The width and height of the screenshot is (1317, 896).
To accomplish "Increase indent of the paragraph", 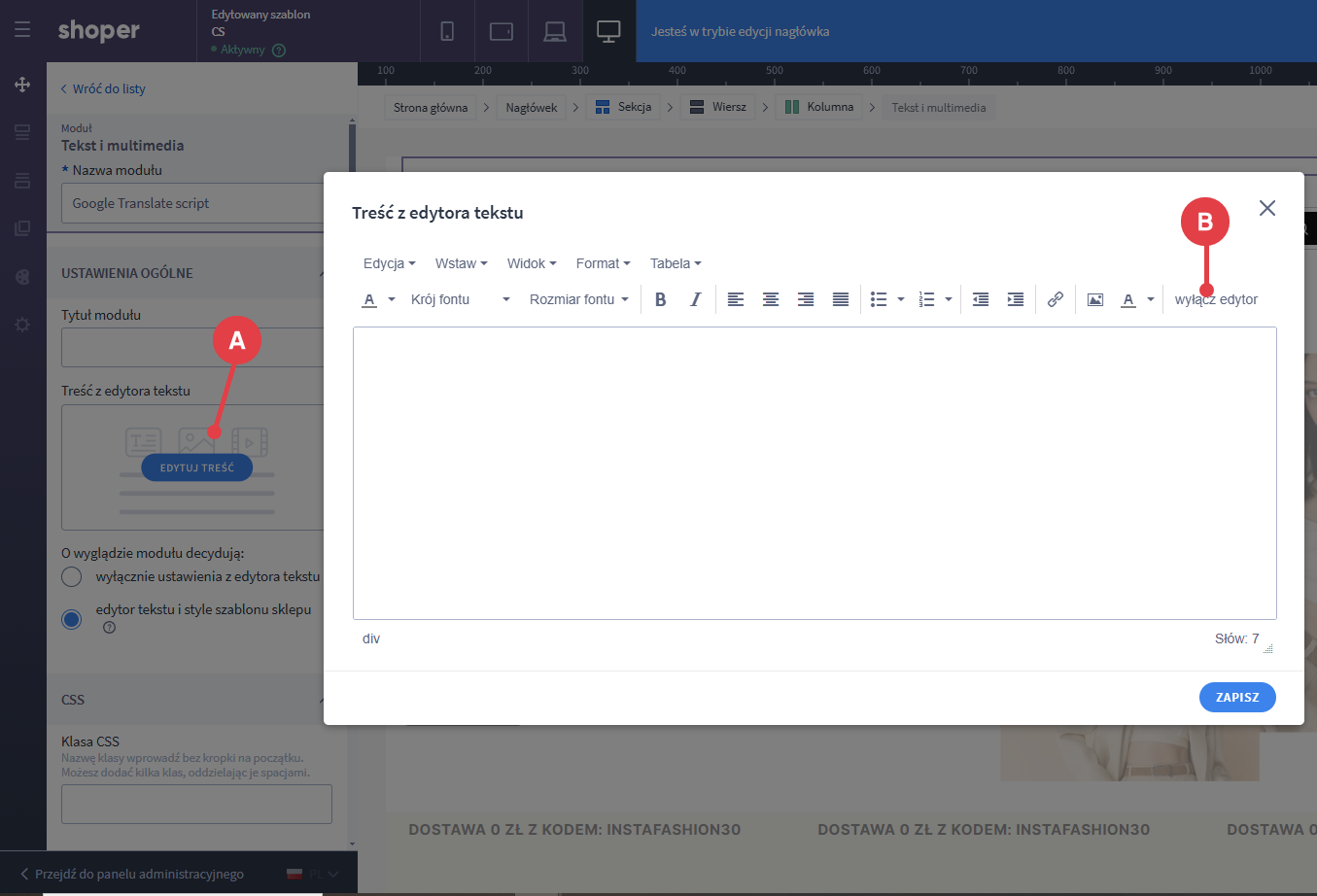I will click(x=1016, y=299).
